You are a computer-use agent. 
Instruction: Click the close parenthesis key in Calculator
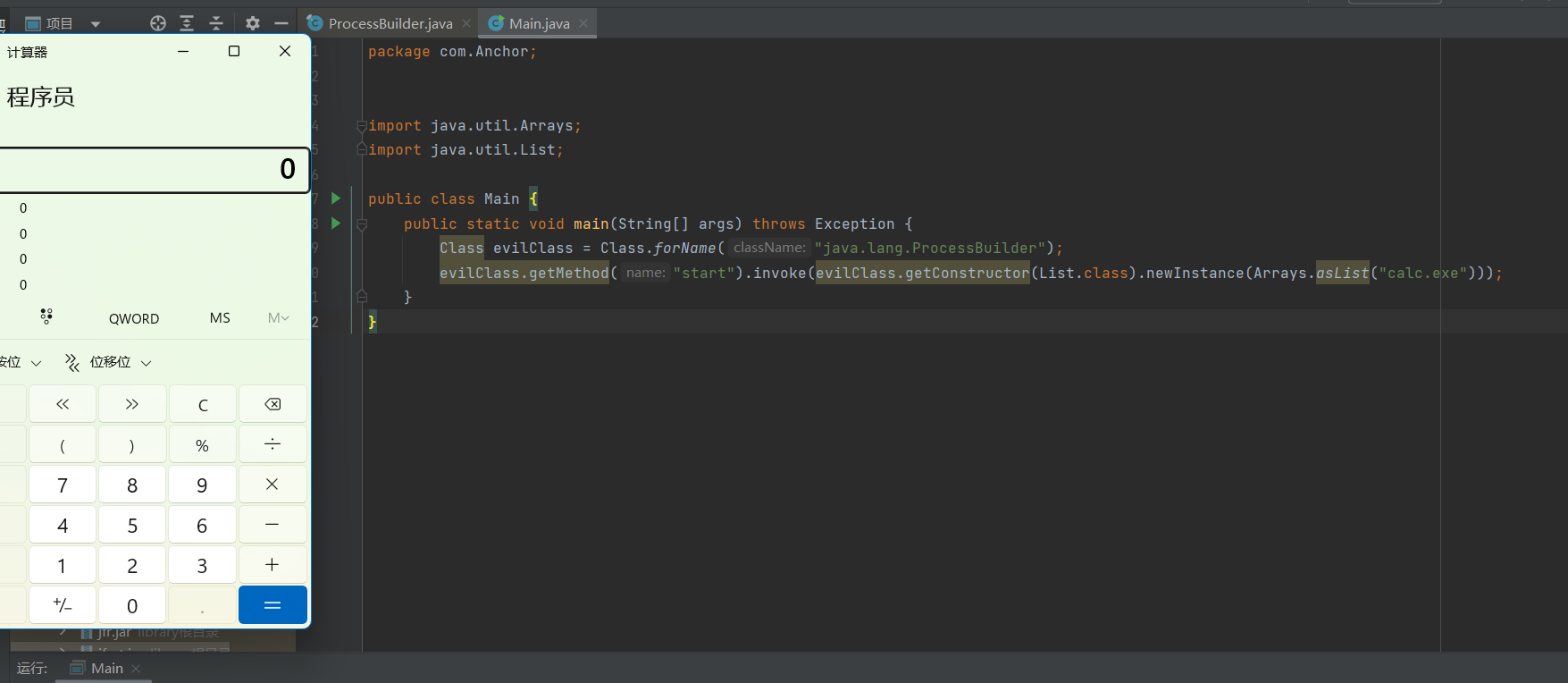(132, 444)
